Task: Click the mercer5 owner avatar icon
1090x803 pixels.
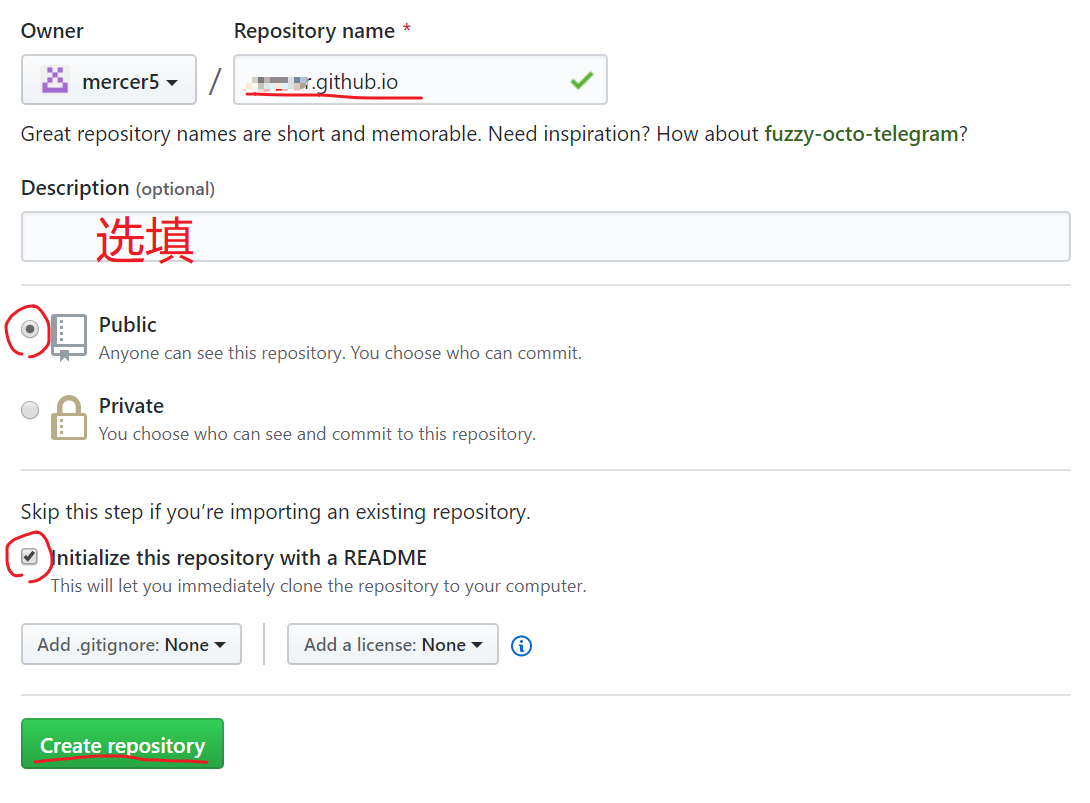Action: 54,81
